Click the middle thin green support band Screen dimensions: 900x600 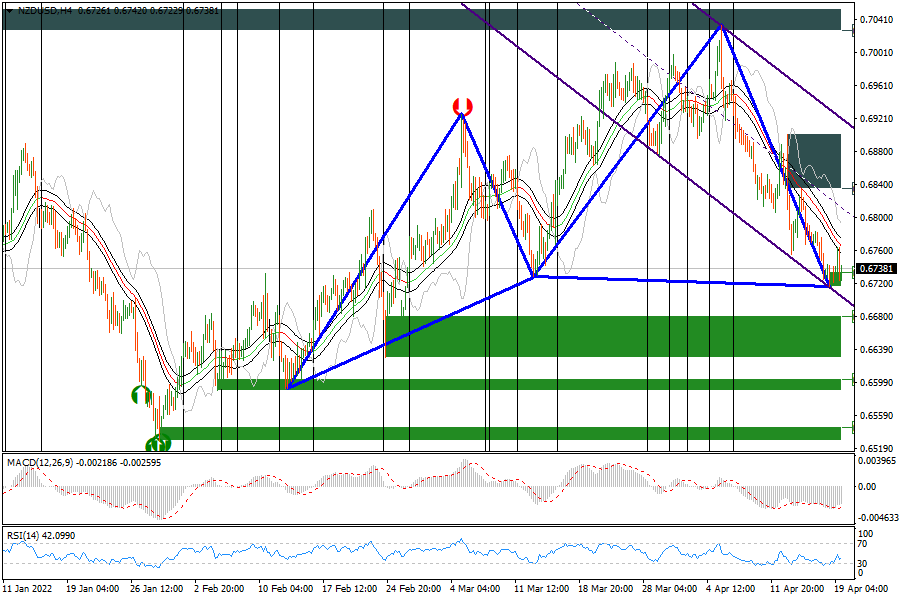coord(528,384)
